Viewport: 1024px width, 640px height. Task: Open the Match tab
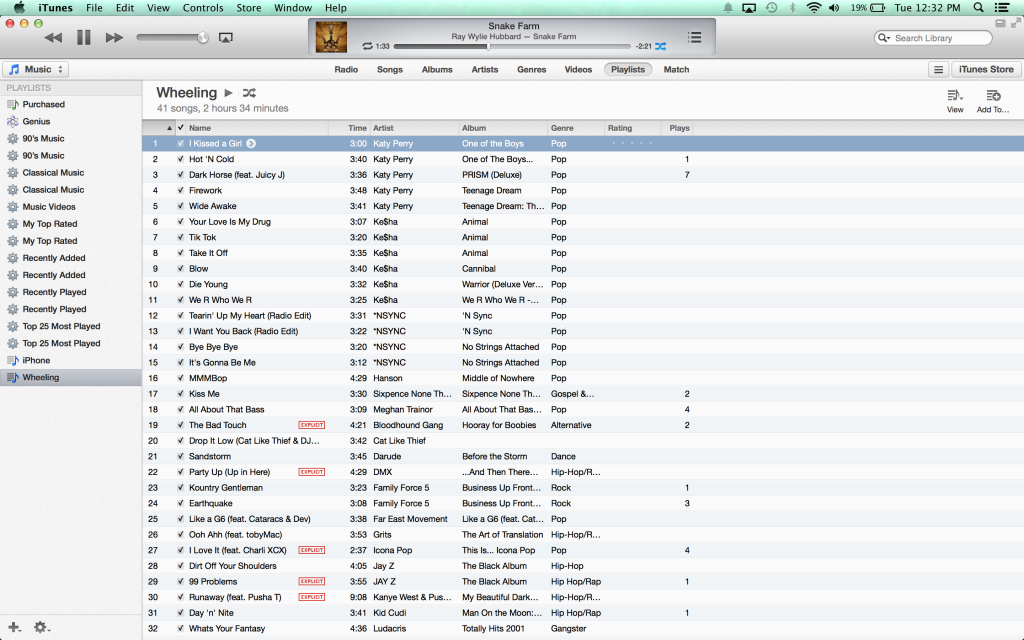coord(676,69)
